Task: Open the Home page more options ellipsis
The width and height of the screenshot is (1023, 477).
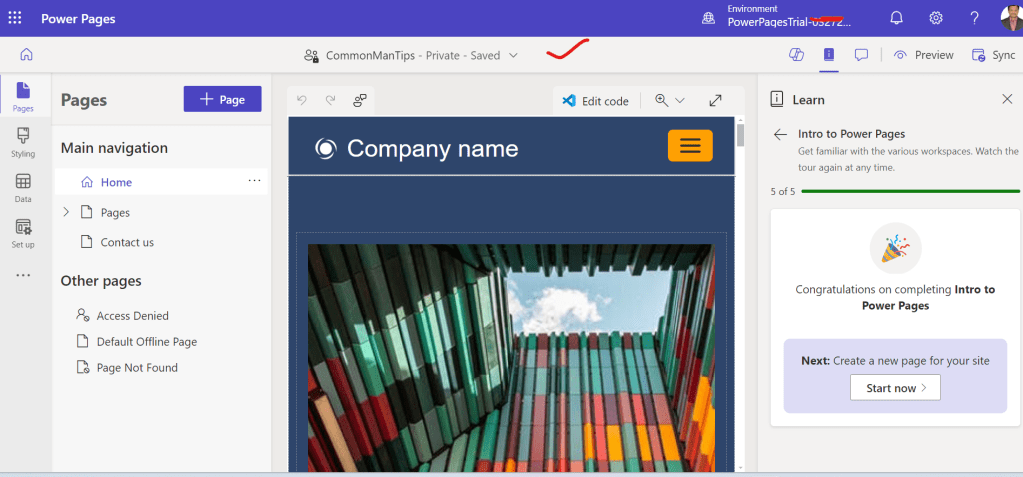Action: [254, 181]
